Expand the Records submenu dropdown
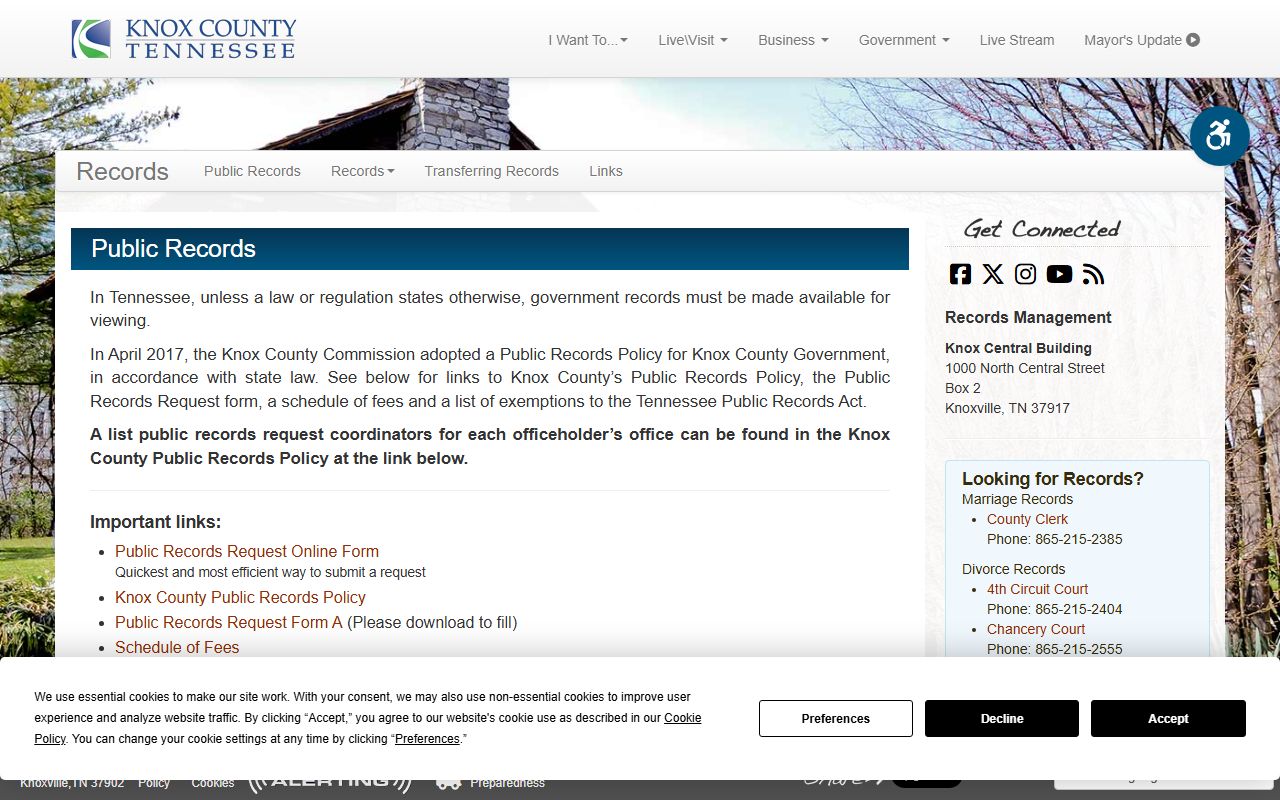1280x800 pixels. (x=363, y=171)
